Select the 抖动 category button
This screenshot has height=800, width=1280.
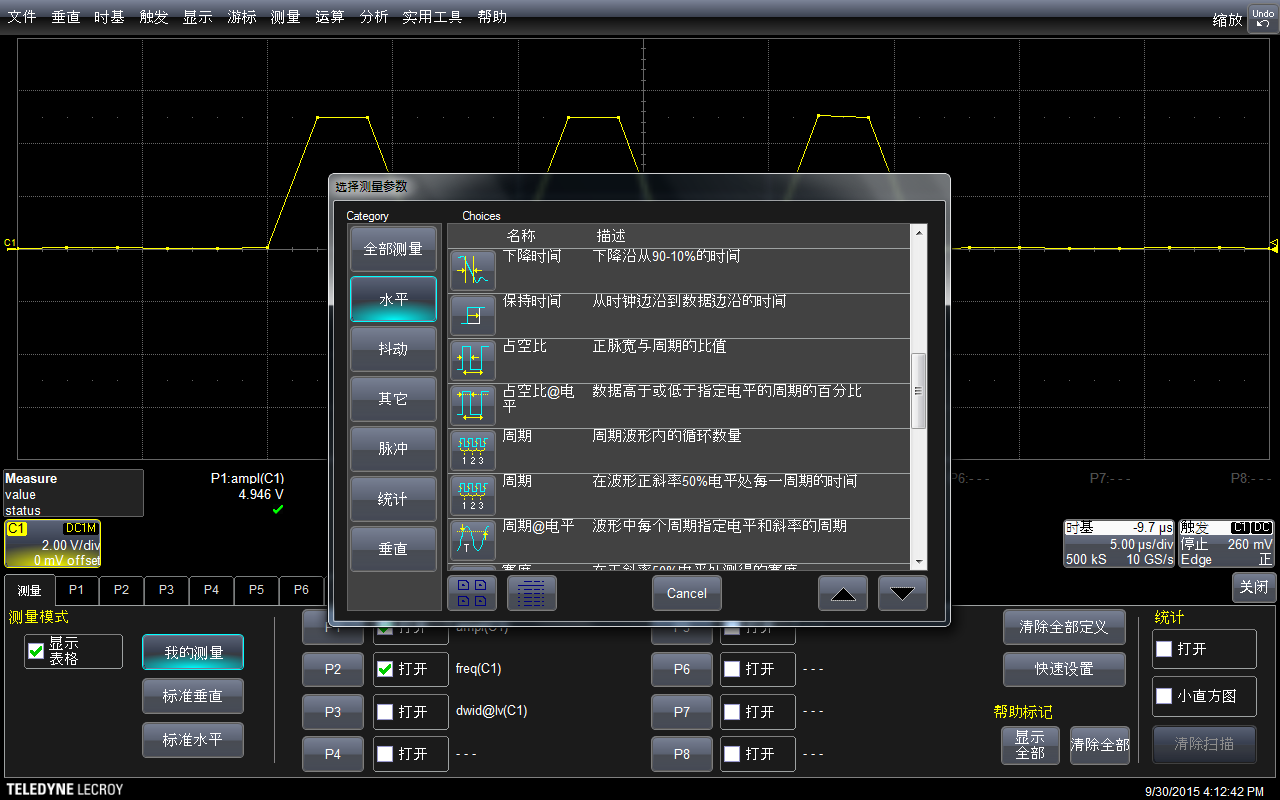pyautogui.click(x=393, y=349)
